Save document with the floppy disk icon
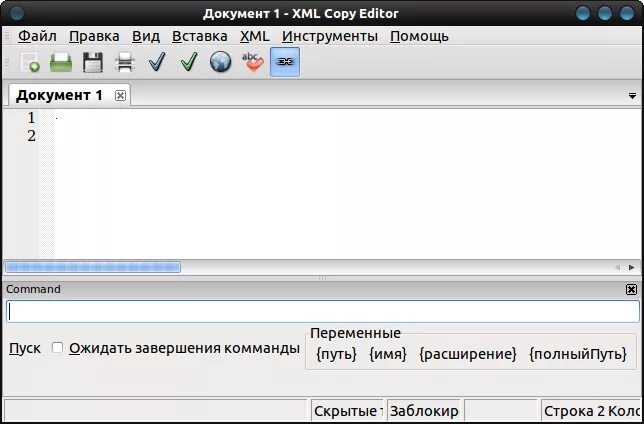This screenshot has height=424, width=644. (93, 62)
